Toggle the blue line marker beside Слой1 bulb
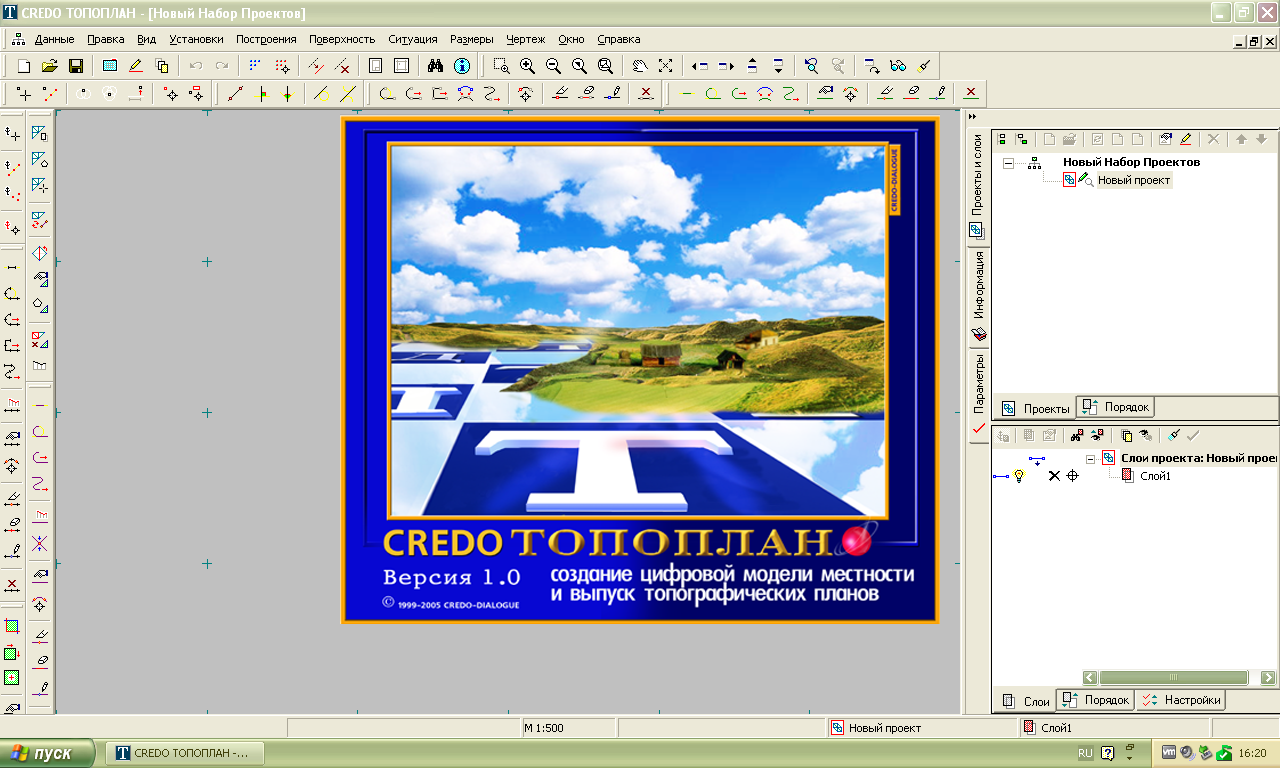Viewport: 1280px width, 768px height. click(1001, 476)
